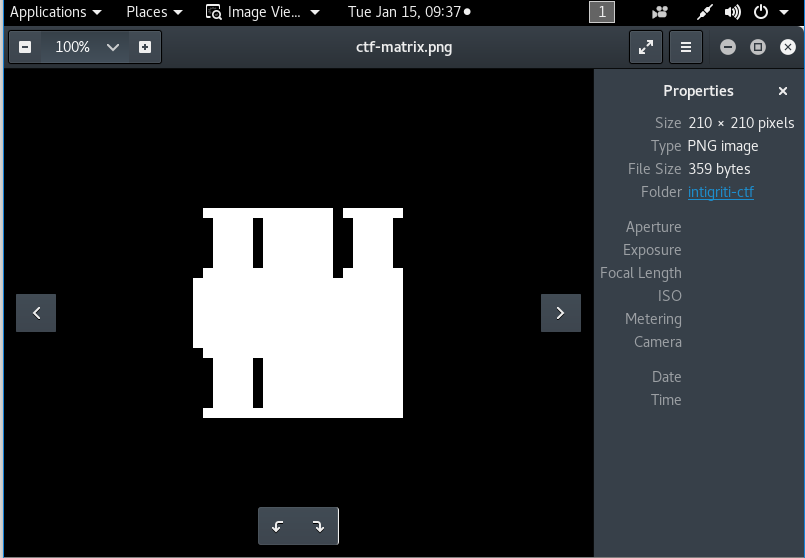Open the hamburger menu button
805x558 pixels.
point(685,47)
